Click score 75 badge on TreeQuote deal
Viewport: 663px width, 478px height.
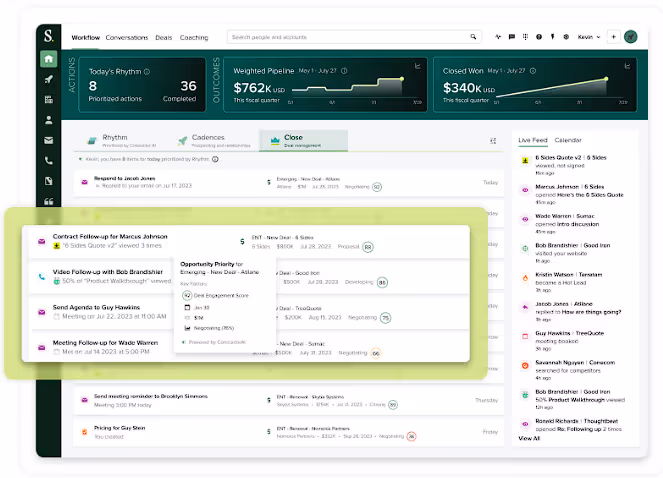tap(385, 318)
